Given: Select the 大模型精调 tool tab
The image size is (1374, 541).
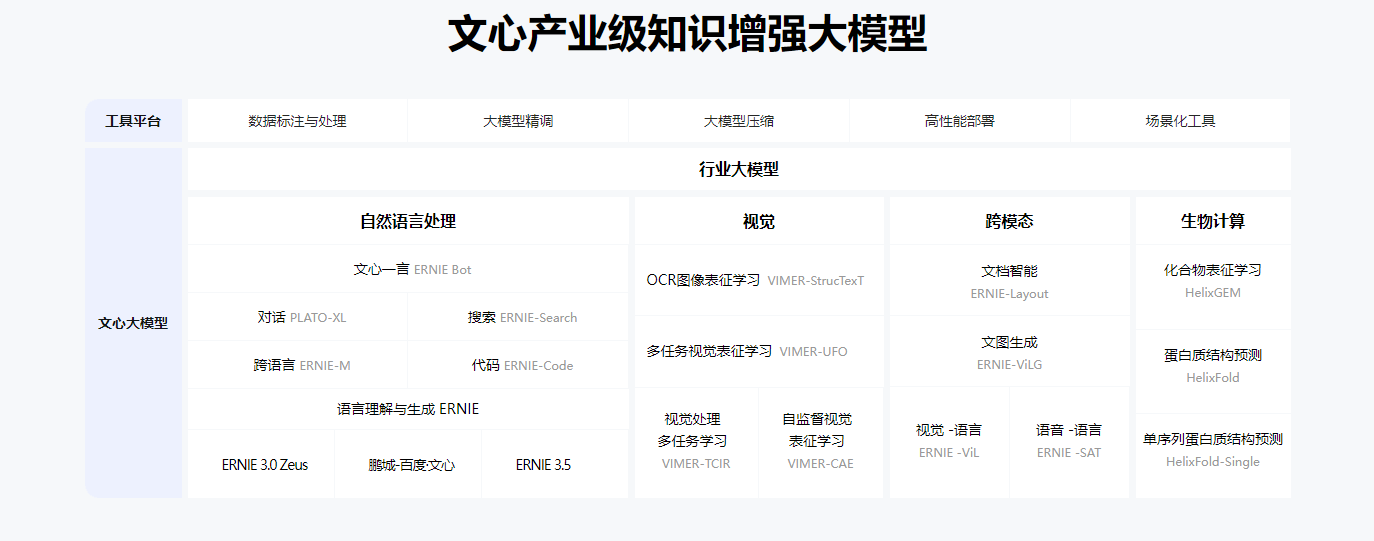Looking at the screenshot, I should click(518, 121).
